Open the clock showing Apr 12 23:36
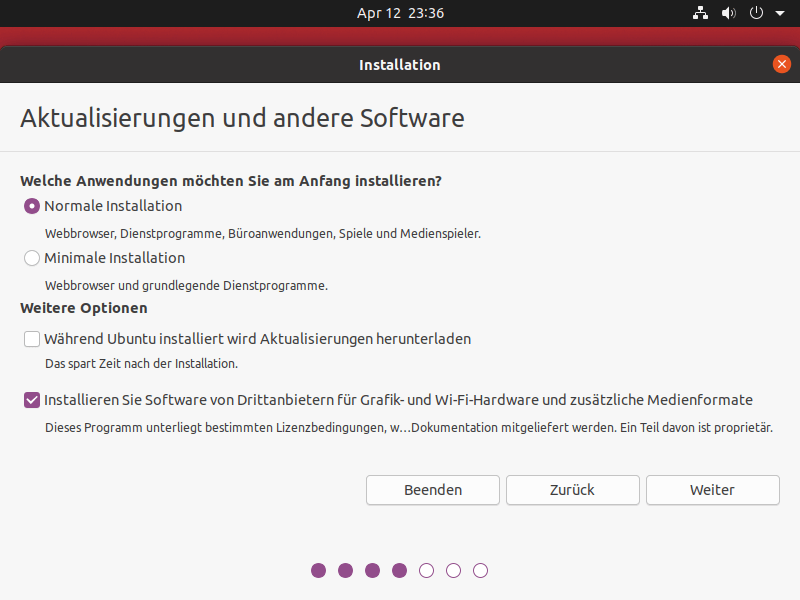The image size is (800, 600). coord(400,14)
